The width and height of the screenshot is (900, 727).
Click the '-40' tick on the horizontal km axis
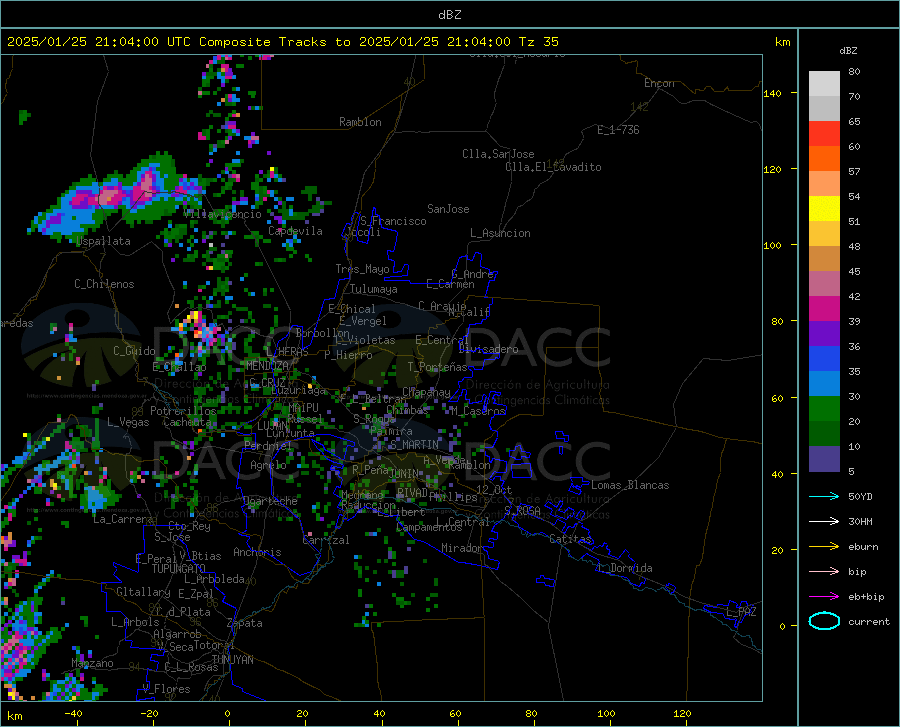(x=73, y=713)
